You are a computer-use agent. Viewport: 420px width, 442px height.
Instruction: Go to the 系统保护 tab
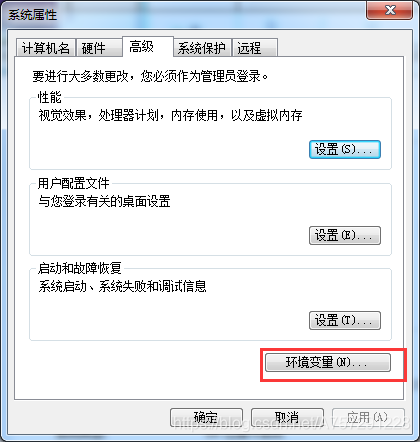202,48
